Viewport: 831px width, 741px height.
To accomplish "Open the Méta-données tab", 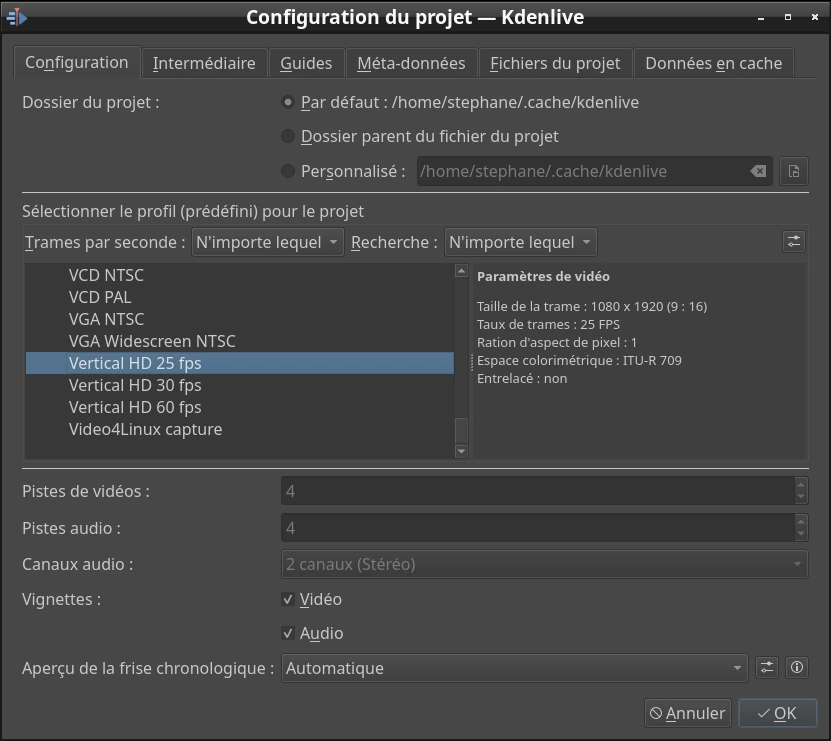I will click(411, 63).
